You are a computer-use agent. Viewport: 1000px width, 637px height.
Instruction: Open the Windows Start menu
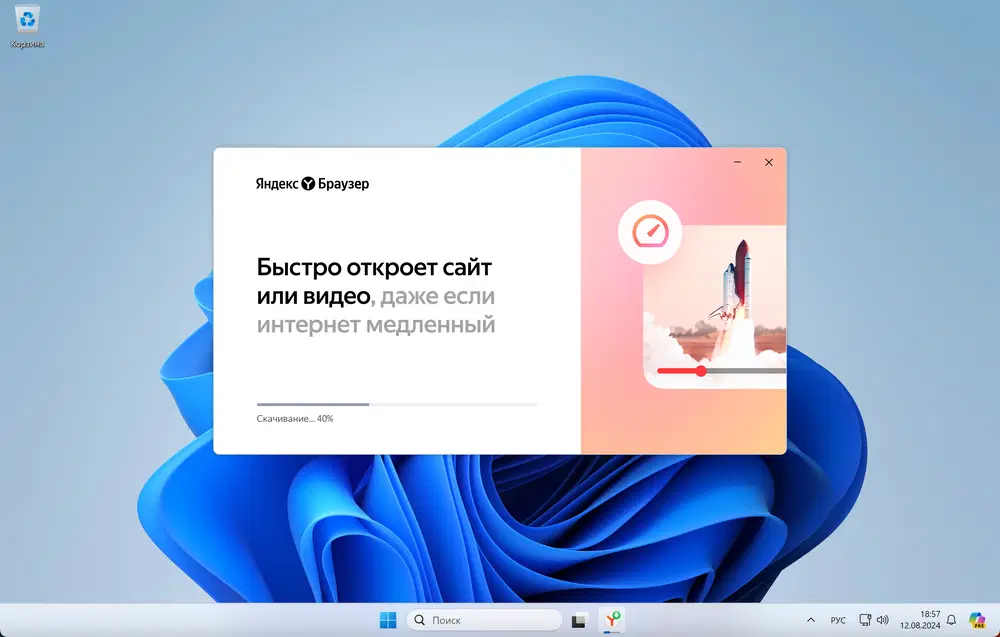point(388,620)
